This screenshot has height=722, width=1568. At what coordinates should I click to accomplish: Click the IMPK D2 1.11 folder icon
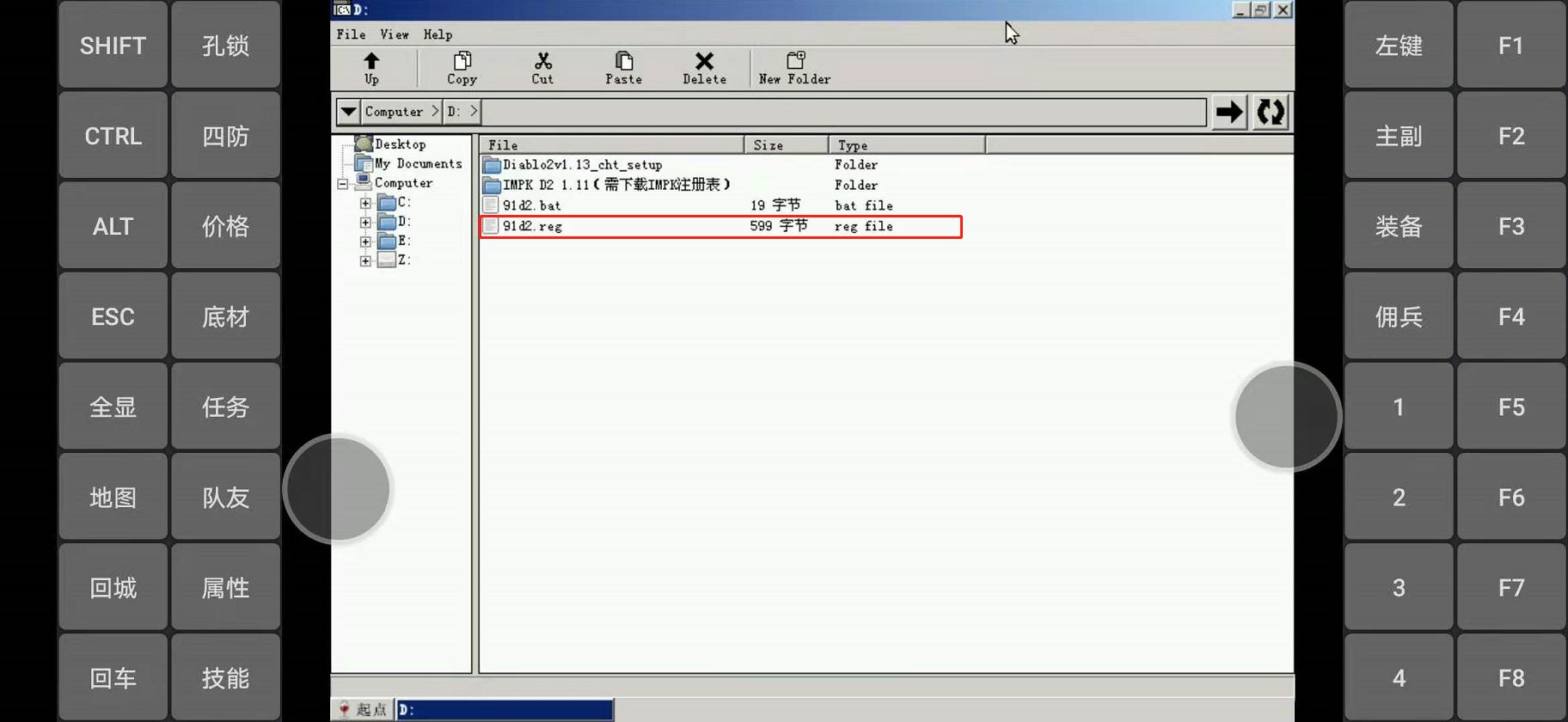tap(492, 185)
